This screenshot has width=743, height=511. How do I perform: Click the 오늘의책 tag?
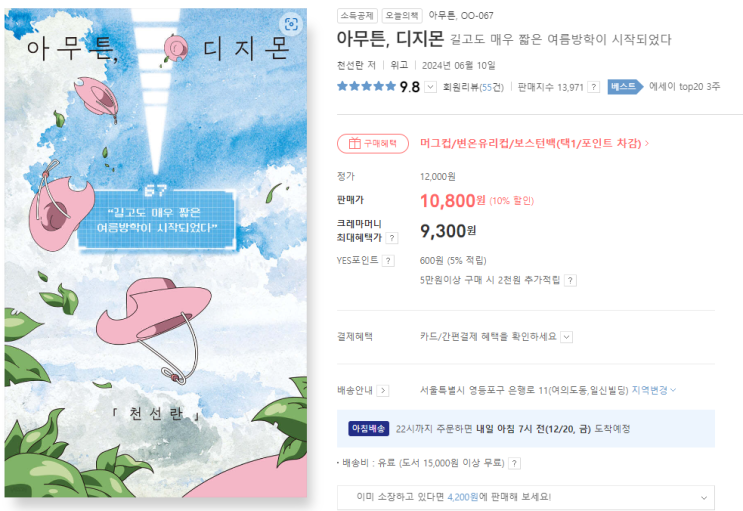pos(402,16)
